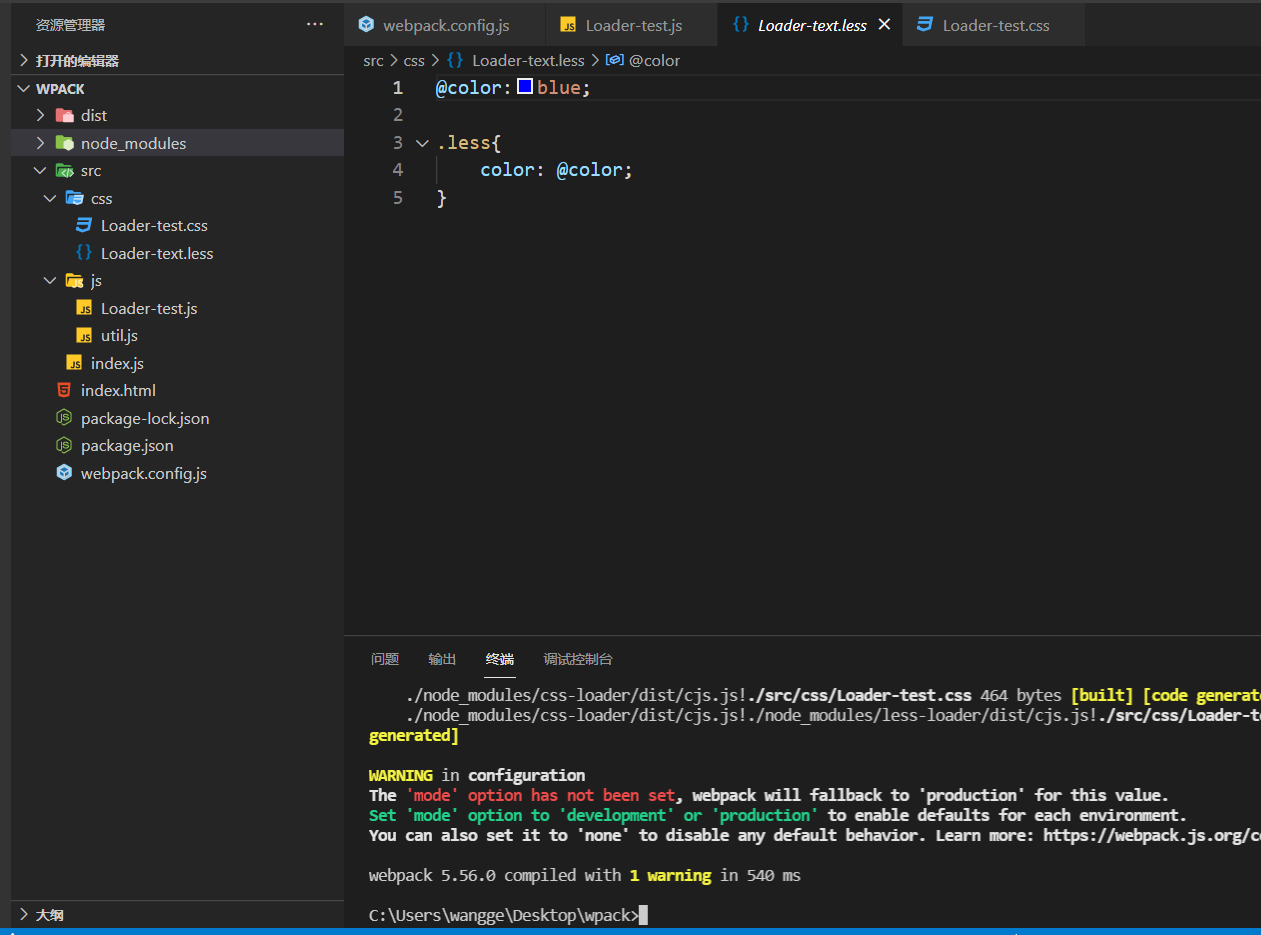This screenshot has width=1261, height=935.
Task: Open the 问题 problems panel tab
Action: (385, 659)
